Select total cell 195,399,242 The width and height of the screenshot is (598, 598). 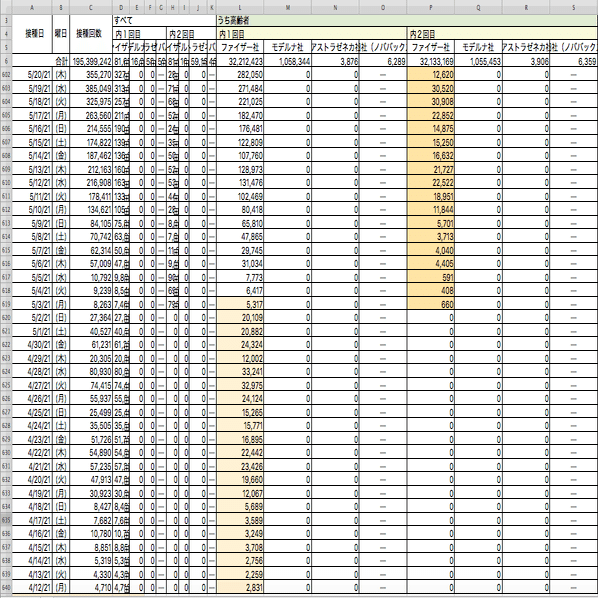click(x=91, y=61)
